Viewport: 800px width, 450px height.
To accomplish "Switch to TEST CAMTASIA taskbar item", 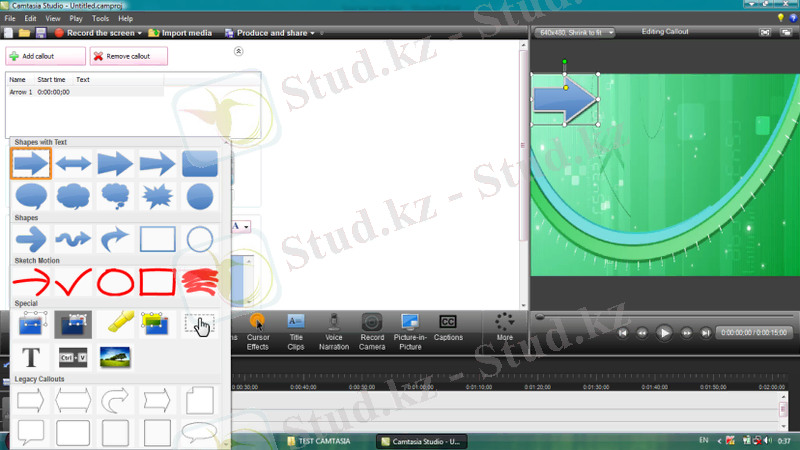I will pos(319,441).
